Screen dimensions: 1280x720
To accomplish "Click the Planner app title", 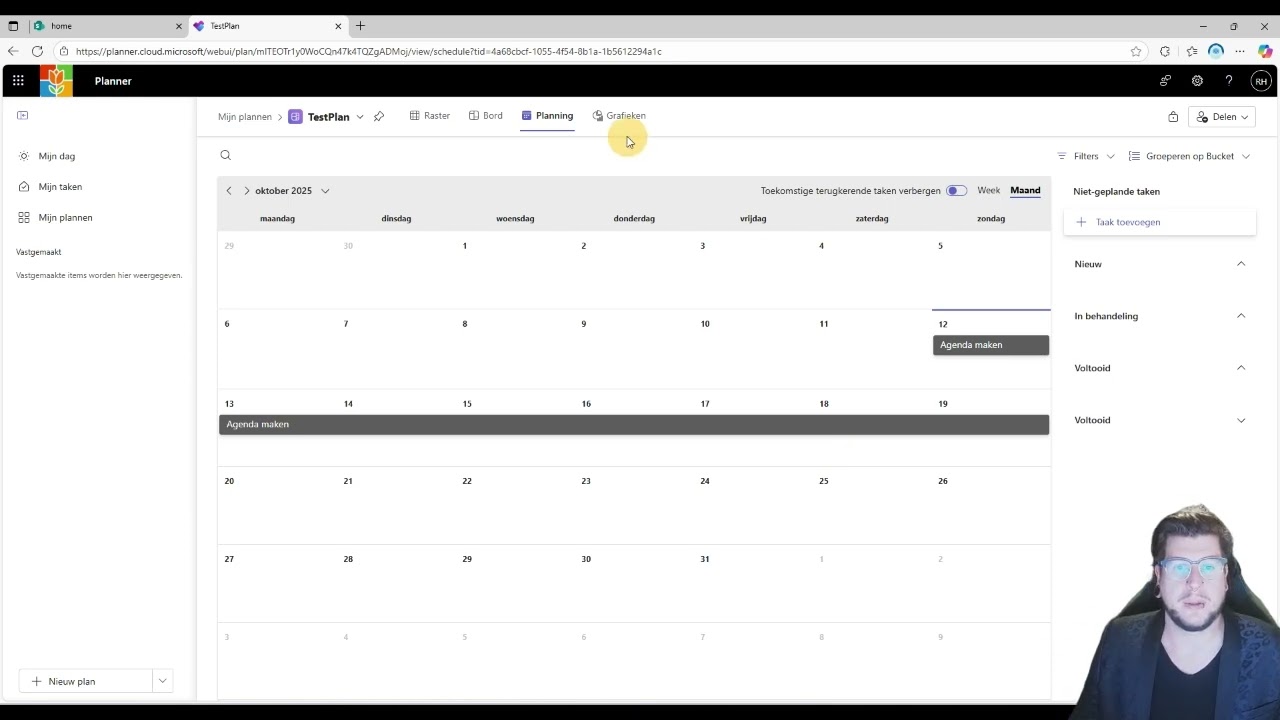I will 113,81.
